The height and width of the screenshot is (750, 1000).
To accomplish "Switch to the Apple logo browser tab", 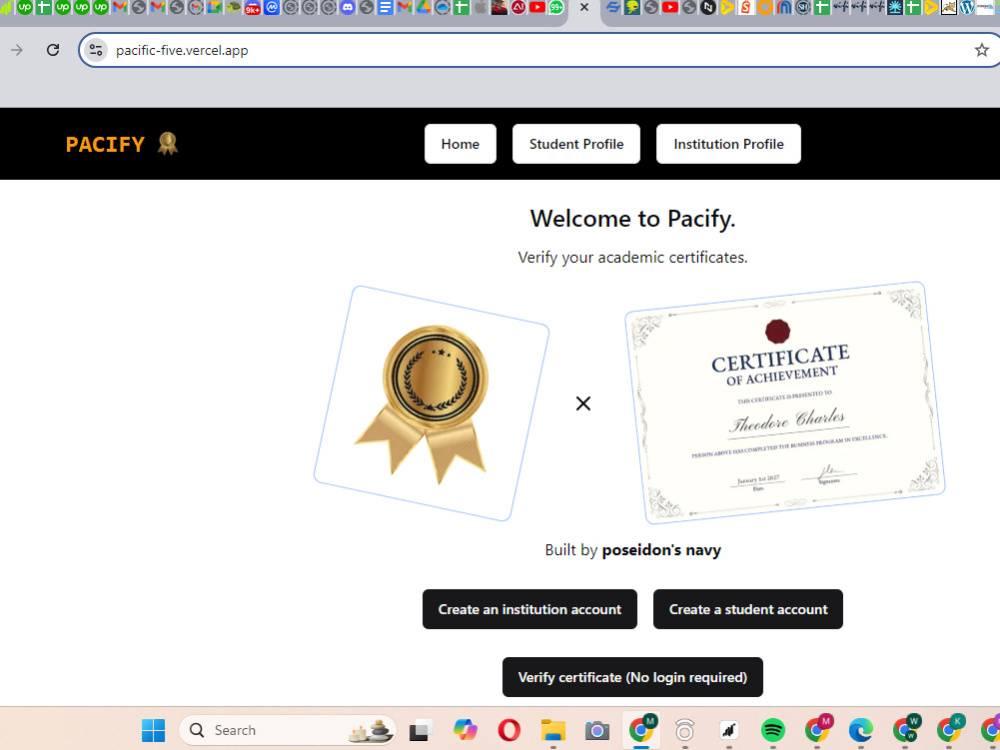I will point(480,7).
